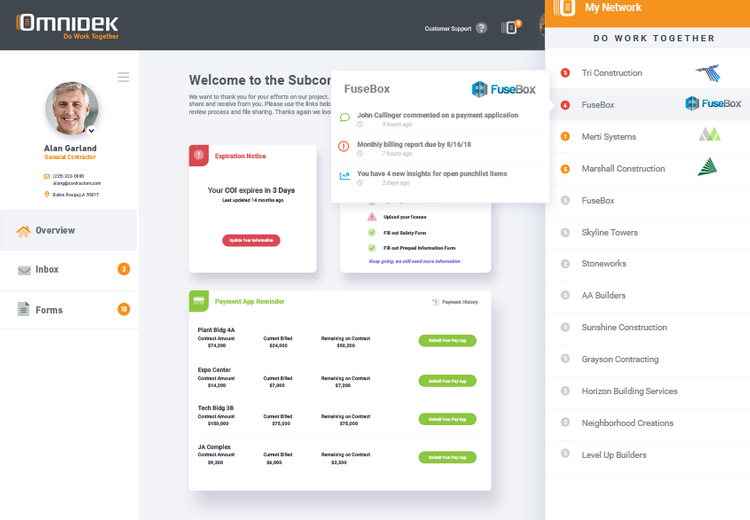Click Expo Center project name
This screenshot has height=520, width=750.
pyautogui.click(x=214, y=370)
